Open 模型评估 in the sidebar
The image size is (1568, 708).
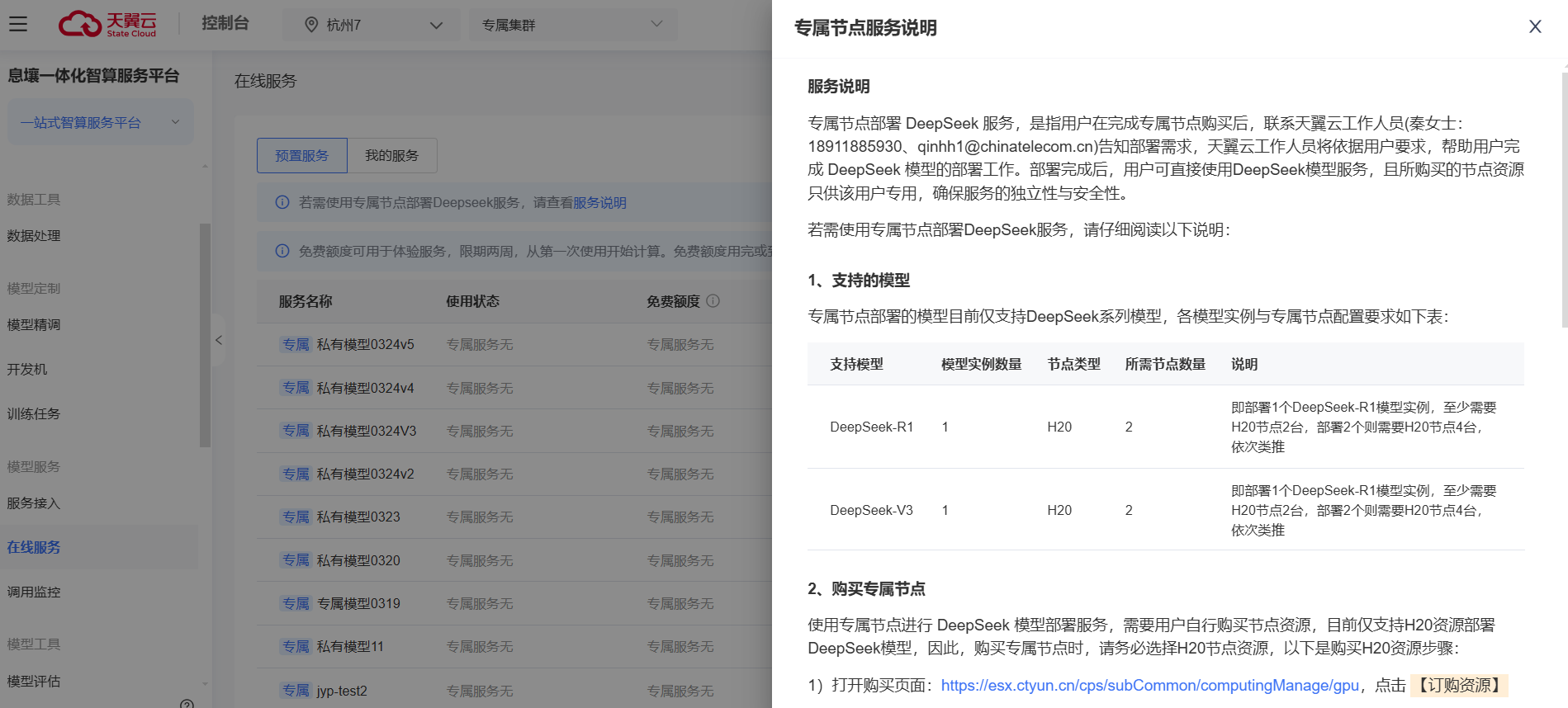coord(34,682)
